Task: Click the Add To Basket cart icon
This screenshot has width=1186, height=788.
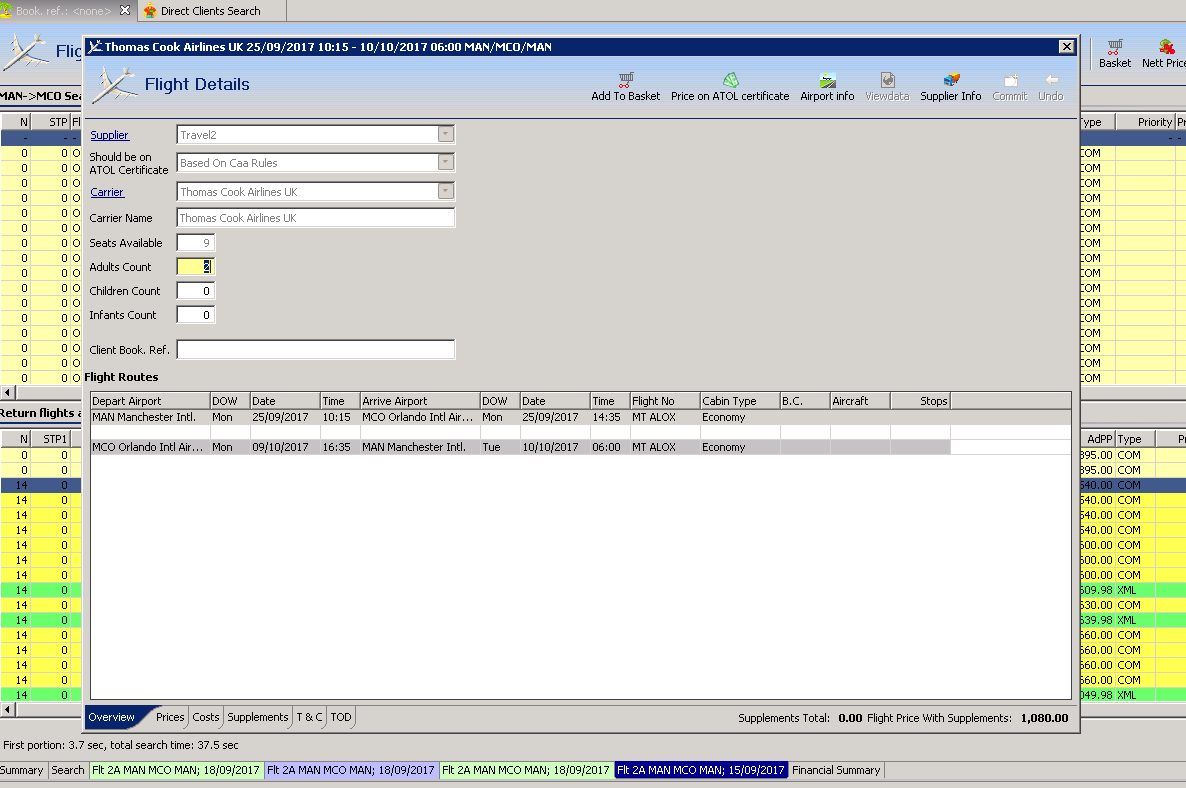Action: [626, 80]
